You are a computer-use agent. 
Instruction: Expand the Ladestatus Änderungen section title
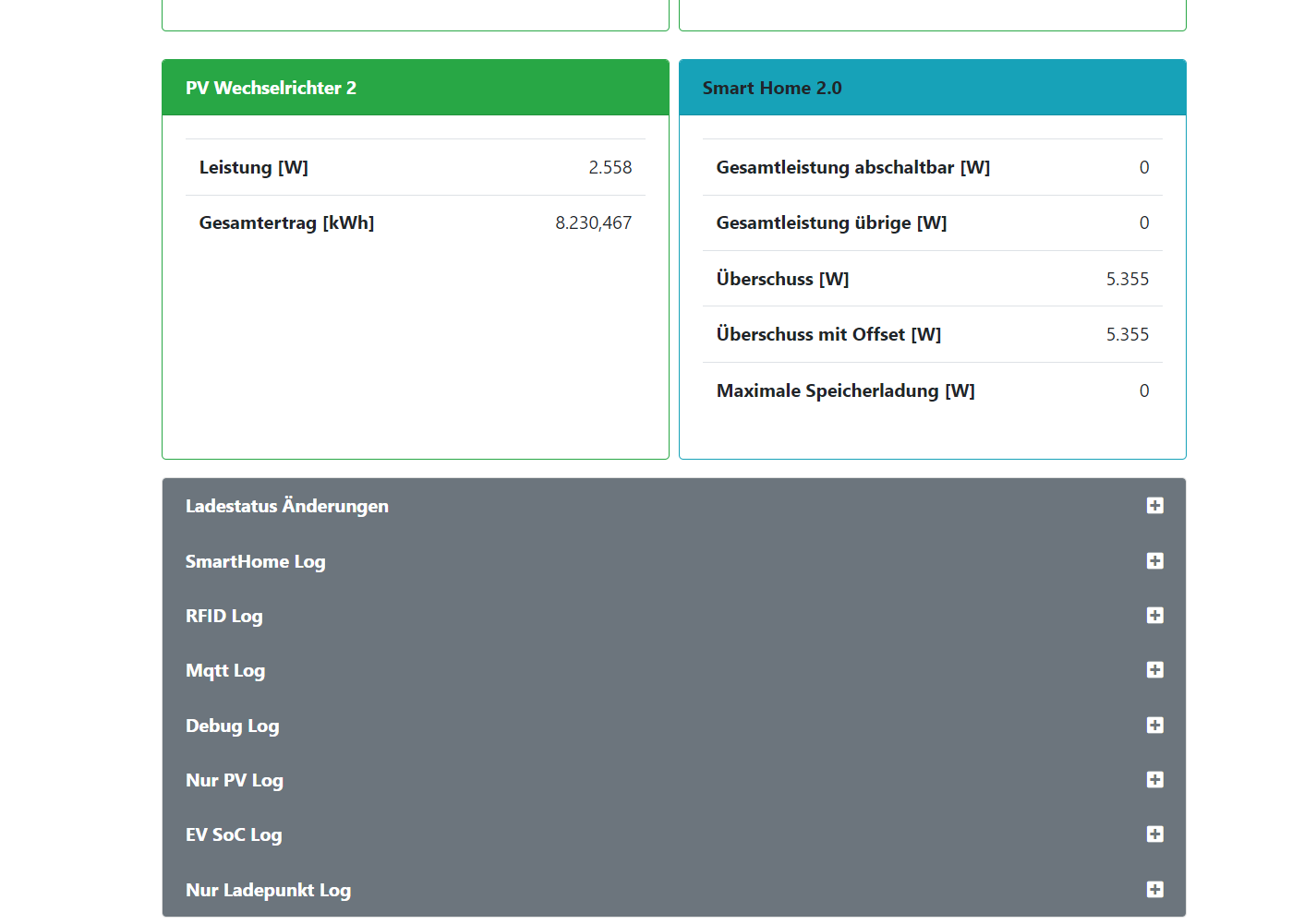click(x=286, y=506)
